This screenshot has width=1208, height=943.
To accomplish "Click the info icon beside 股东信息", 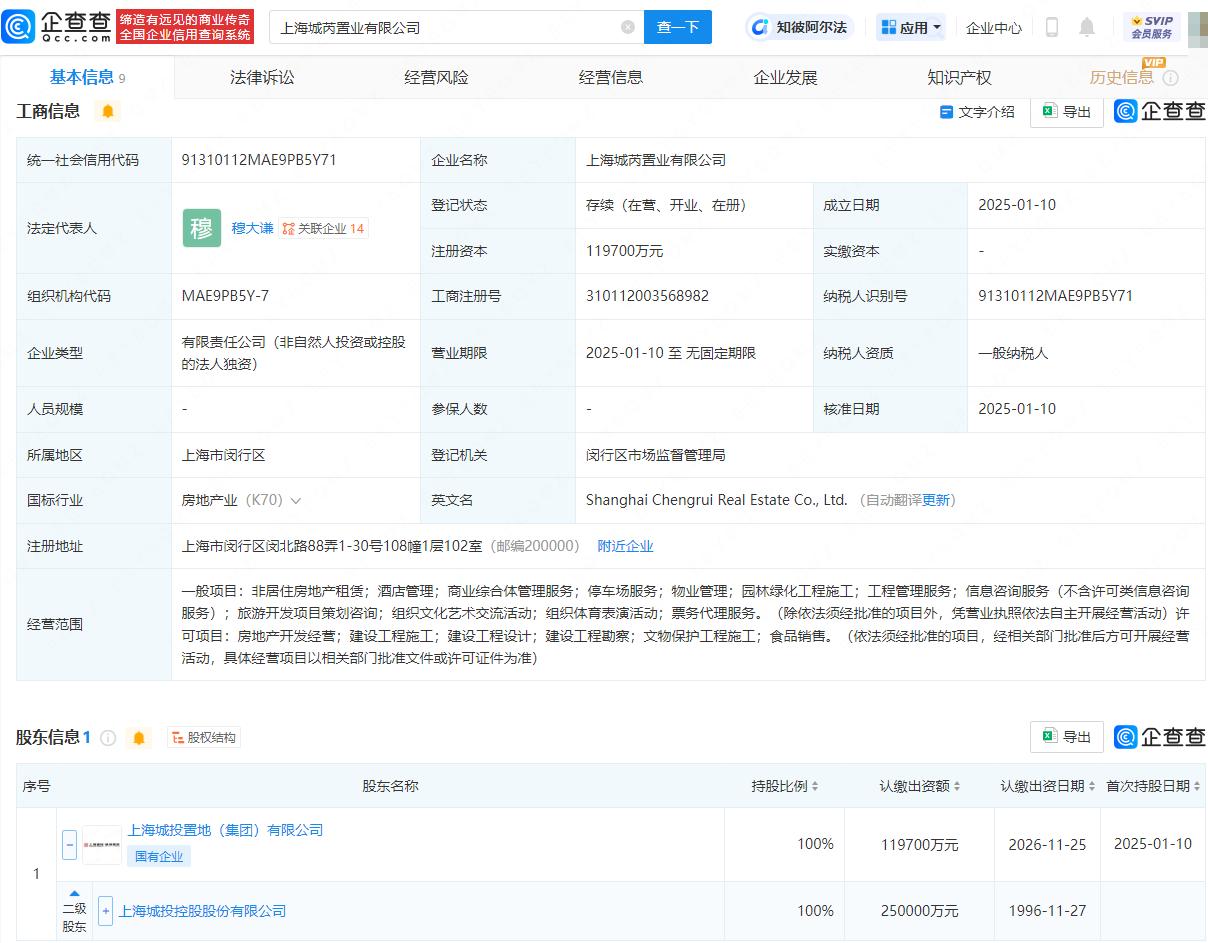I will (108, 738).
